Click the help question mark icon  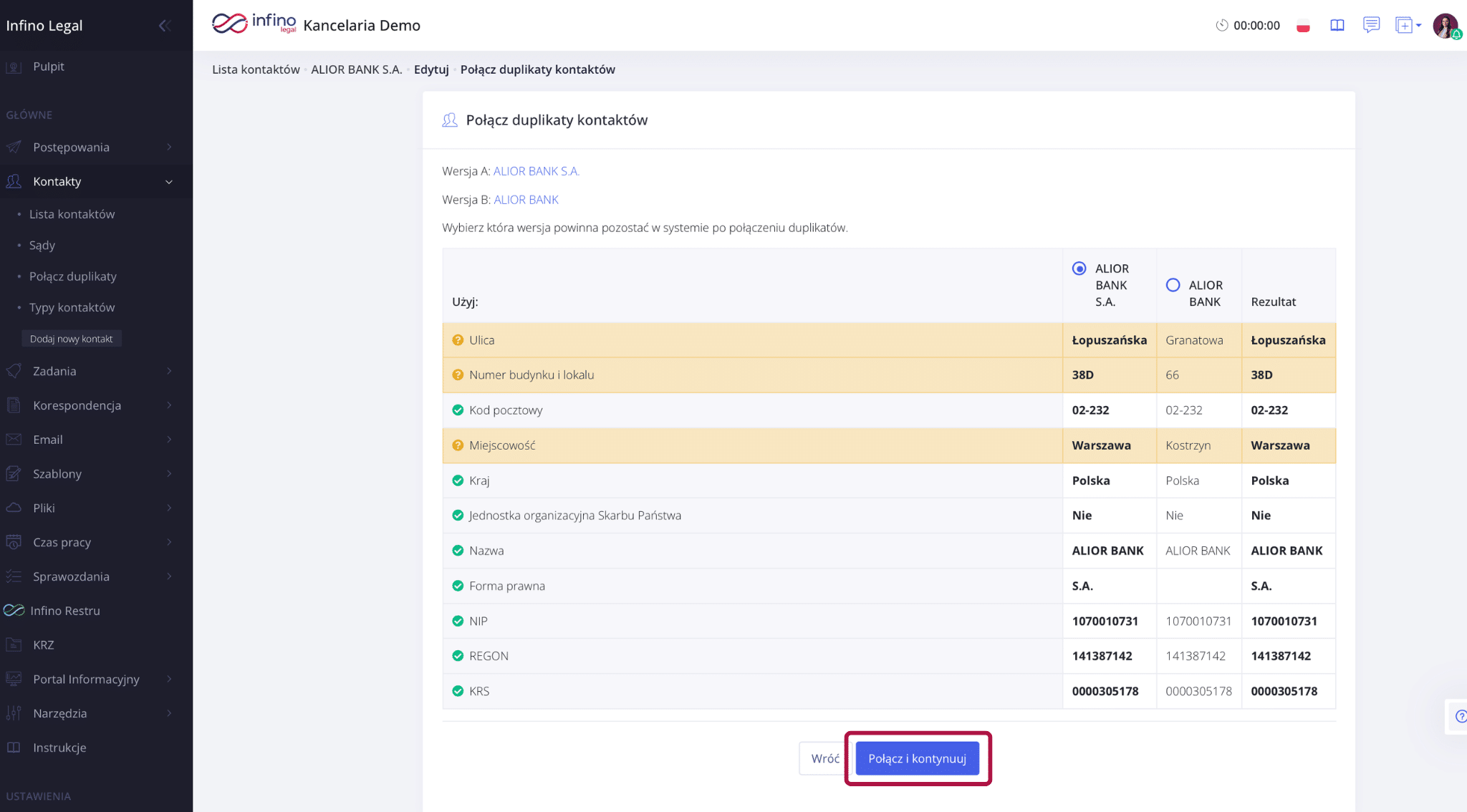click(1461, 716)
